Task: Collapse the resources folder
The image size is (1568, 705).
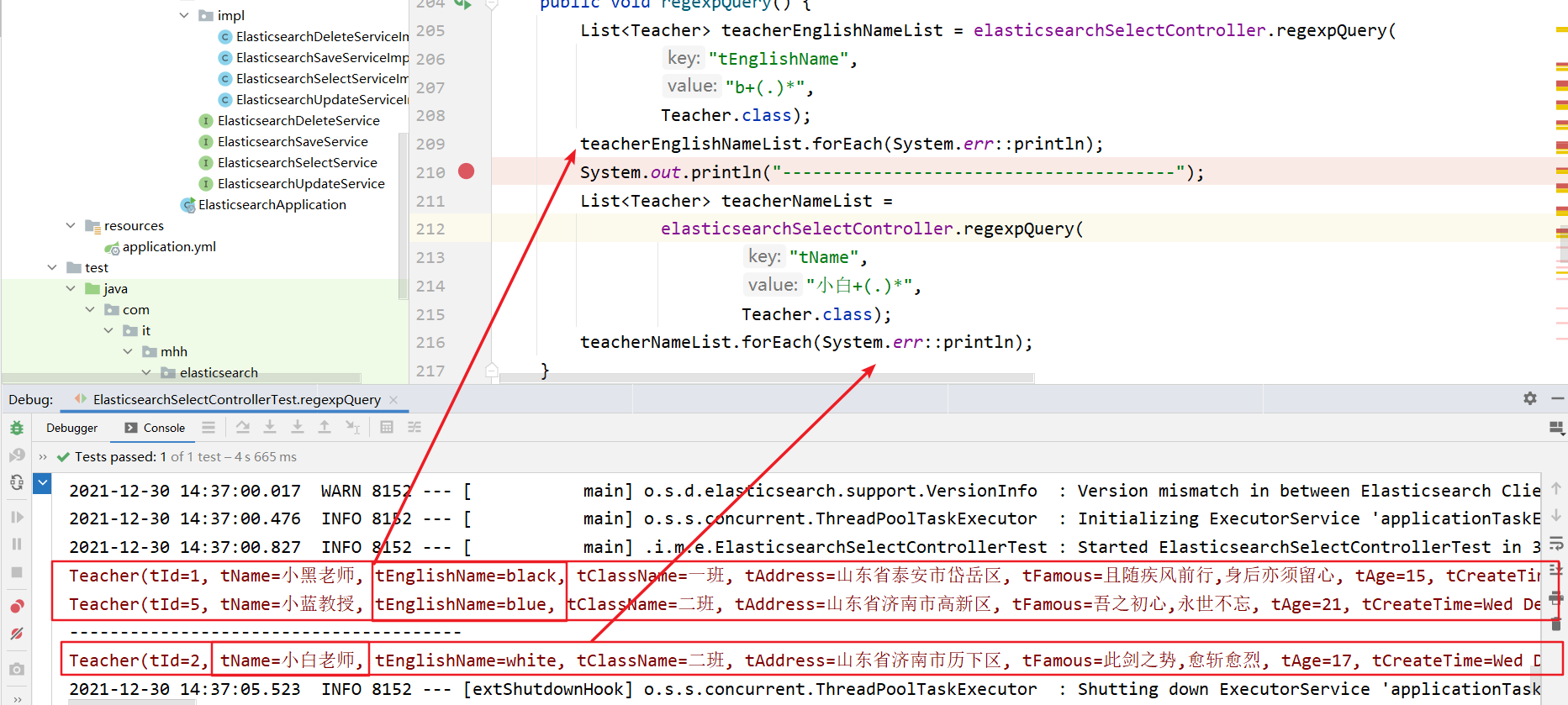Action: (71, 225)
